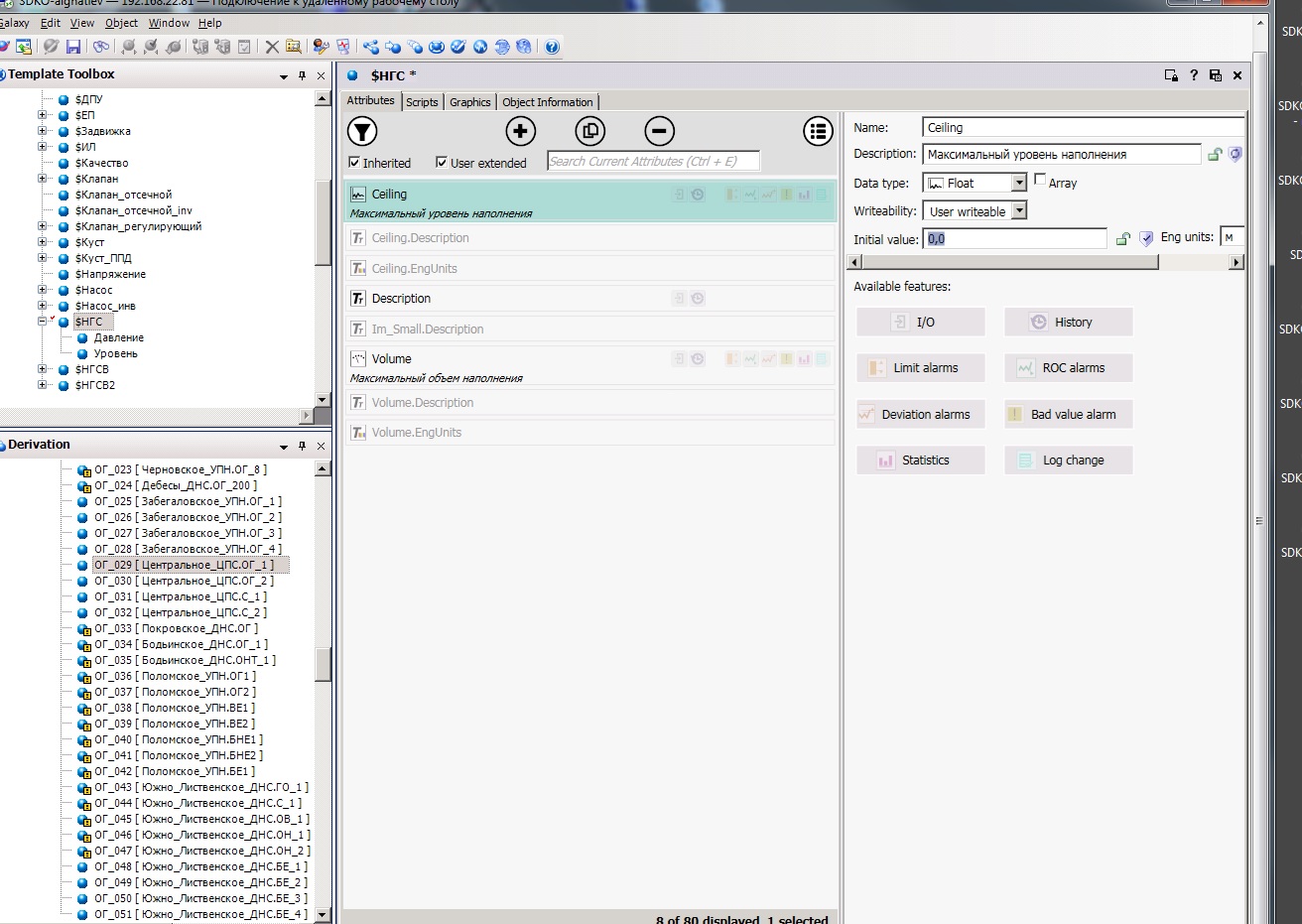Open the Writeability dropdown
The width and height of the screenshot is (1302, 924).
click(1018, 211)
